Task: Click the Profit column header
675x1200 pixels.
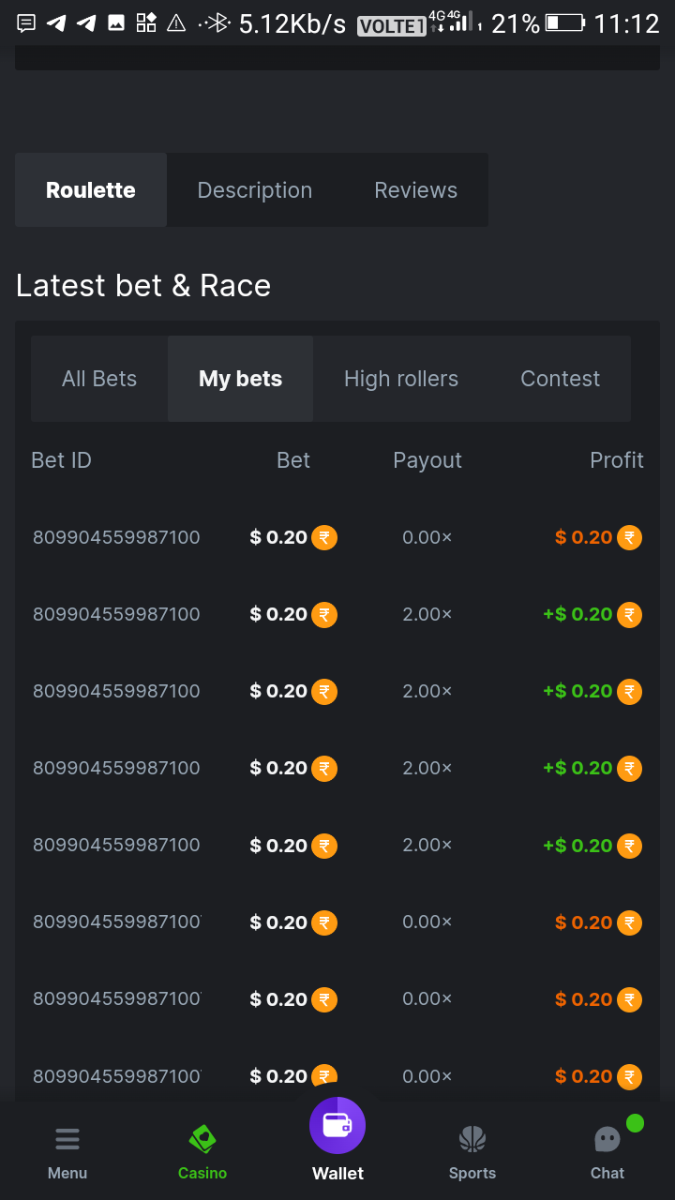Action: pos(616,460)
